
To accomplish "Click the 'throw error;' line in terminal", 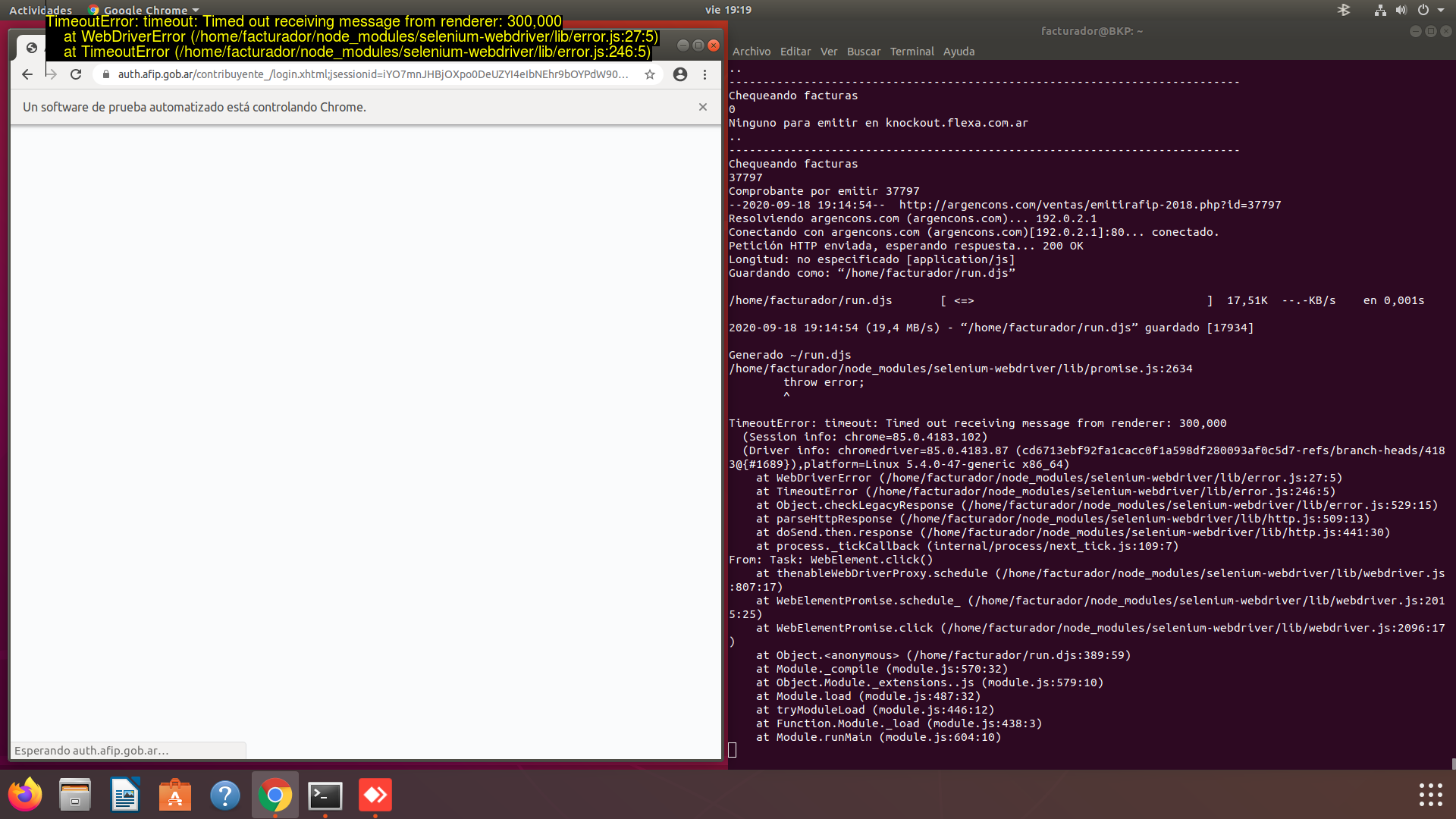I will [824, 382].
